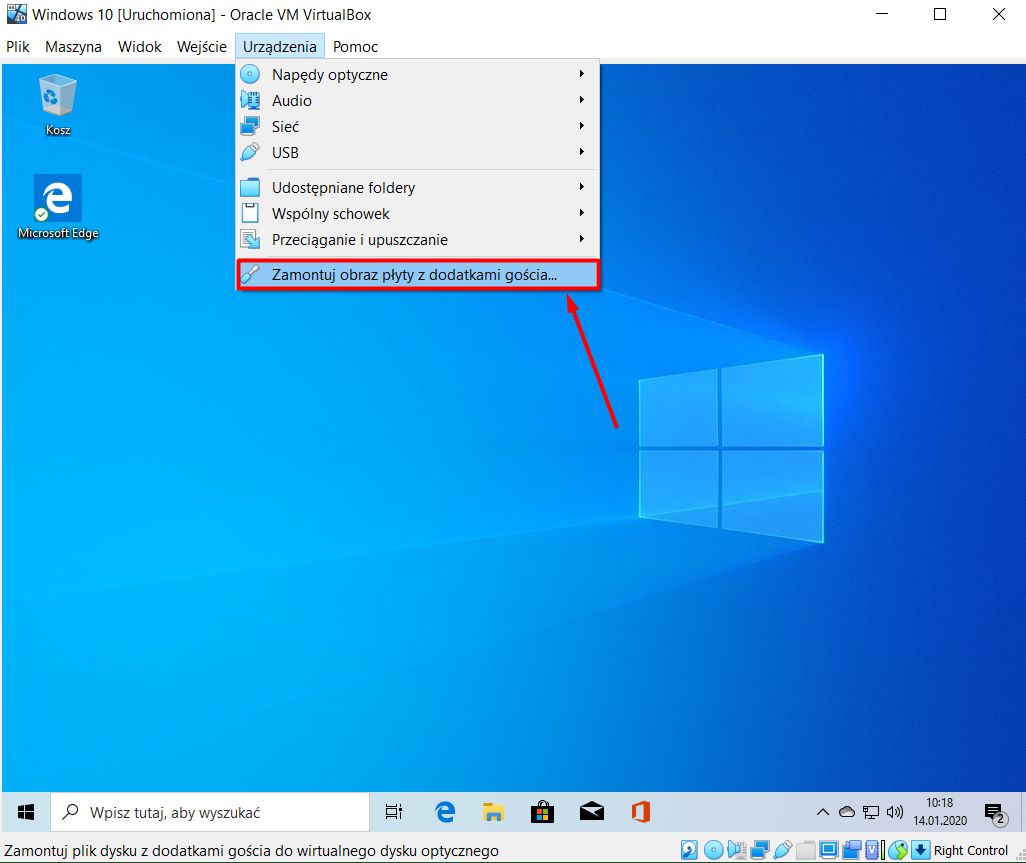The image size is (1026, 863).
Task: Click the Right Control host key label
Action: click(x=971, y=850)
